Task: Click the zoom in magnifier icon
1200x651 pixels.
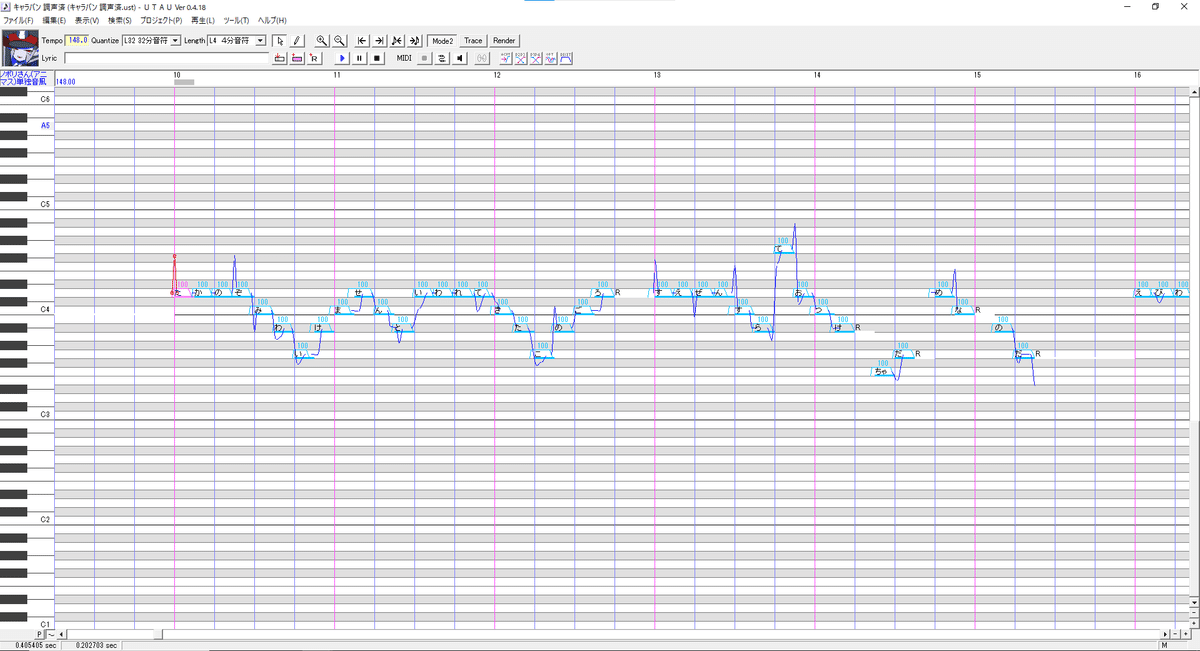Action: tap(321, 41)
